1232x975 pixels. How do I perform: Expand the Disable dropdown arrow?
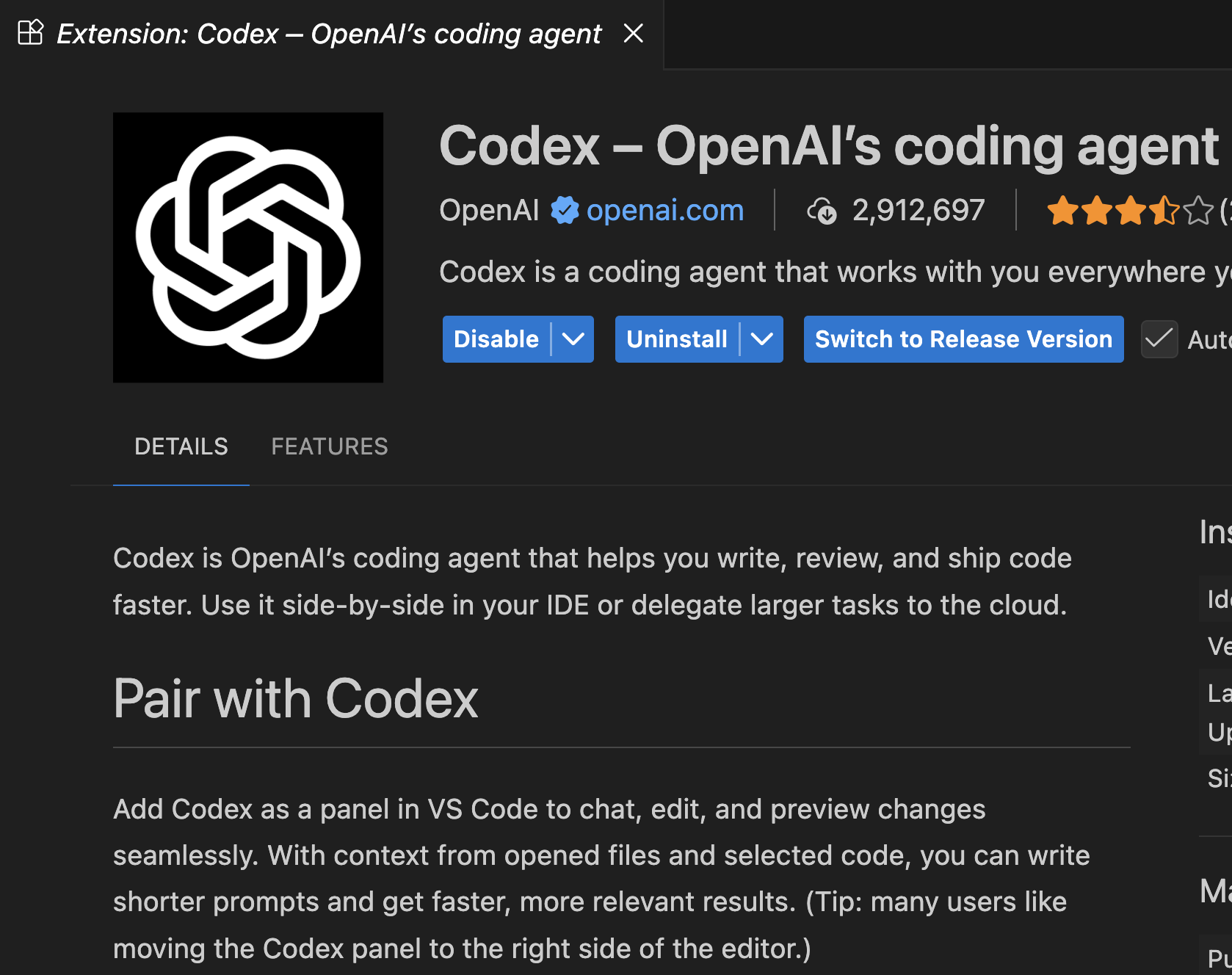573,339
